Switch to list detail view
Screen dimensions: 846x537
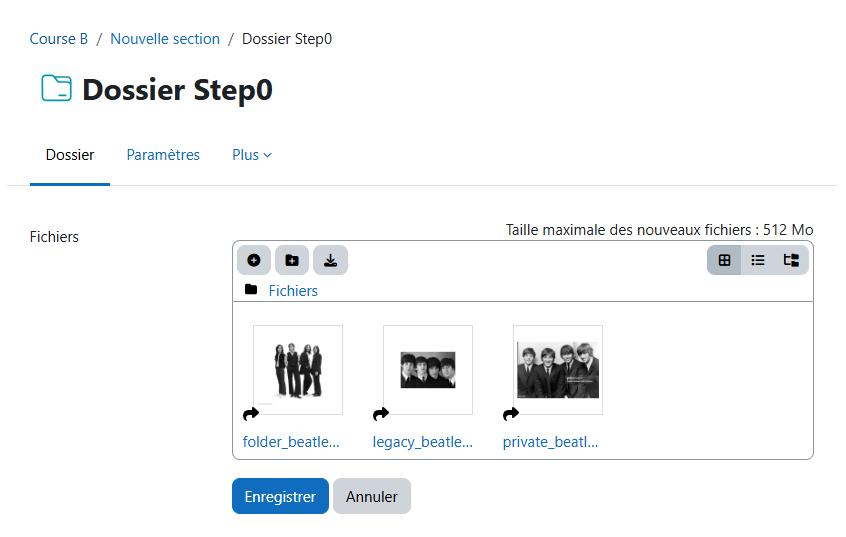point(758,260)
